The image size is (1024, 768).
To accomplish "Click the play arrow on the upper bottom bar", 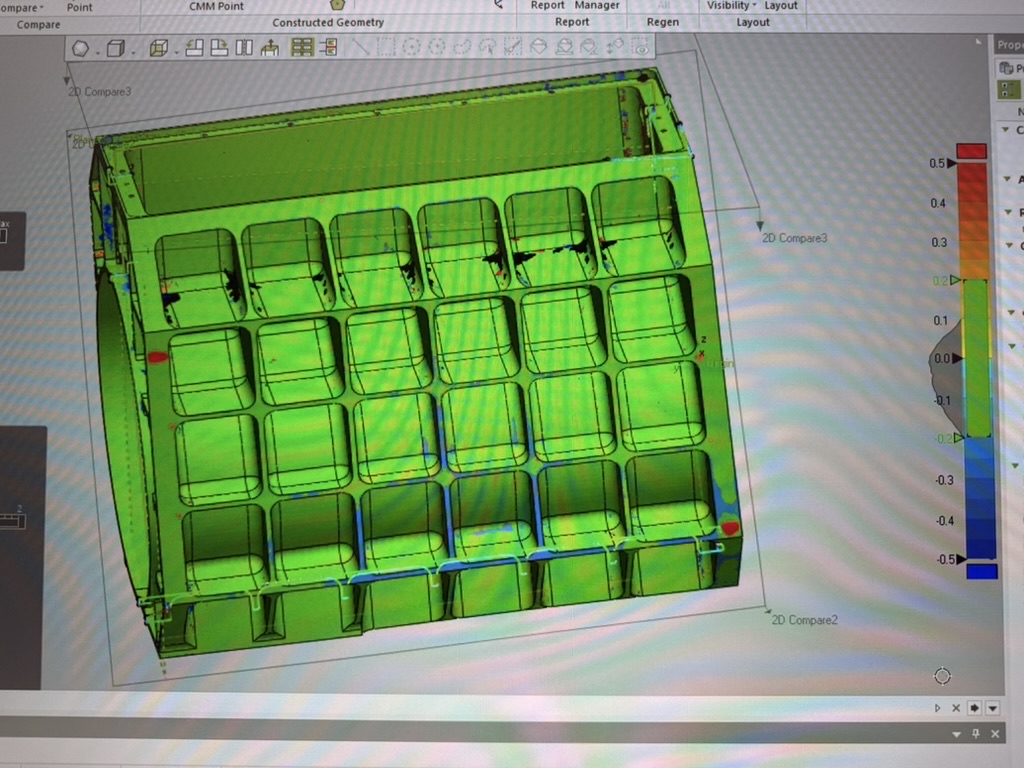I will (937, 708).
